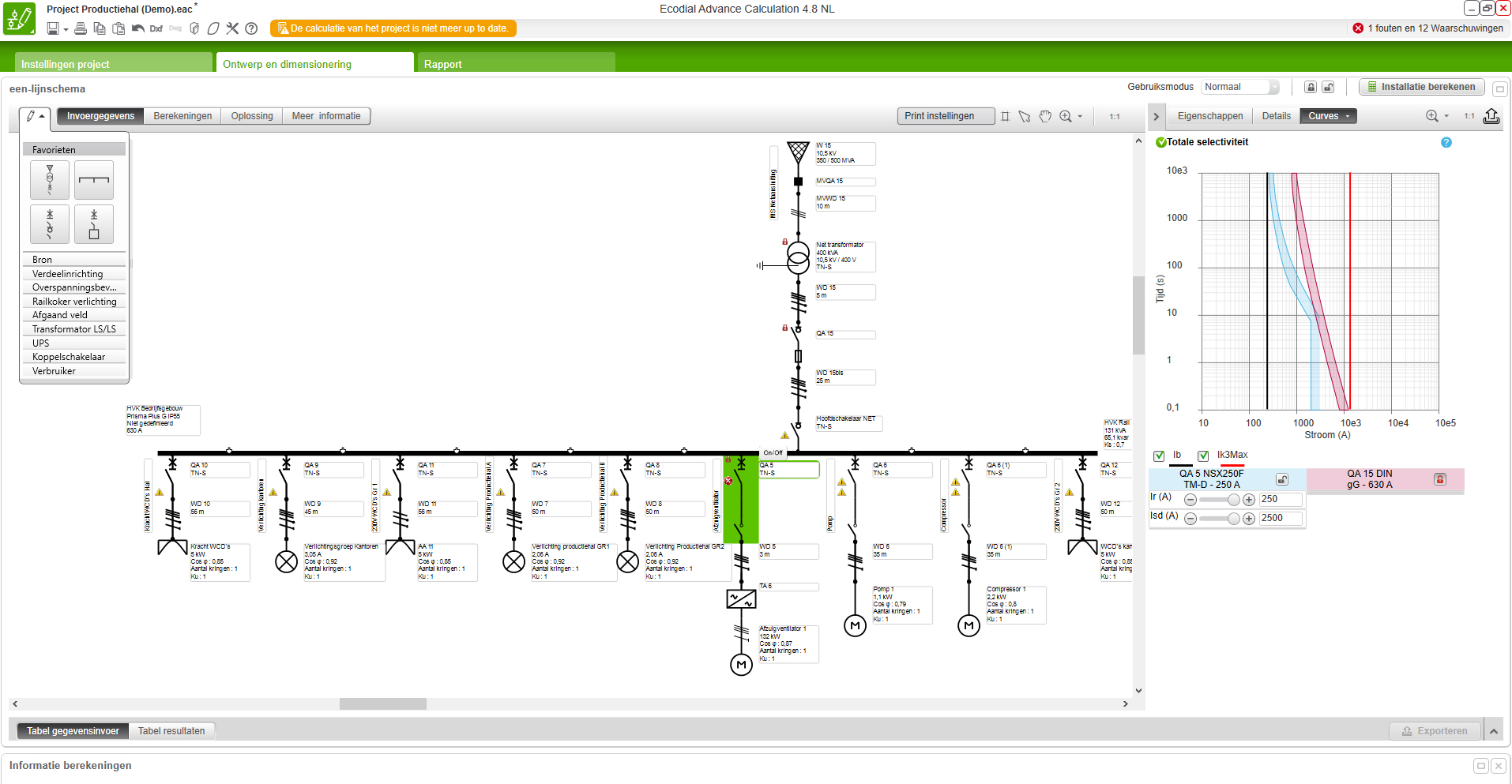Click the Ir (A) slider handle
This screenshot has height=784, width=1512.
tap(1233, 500)
